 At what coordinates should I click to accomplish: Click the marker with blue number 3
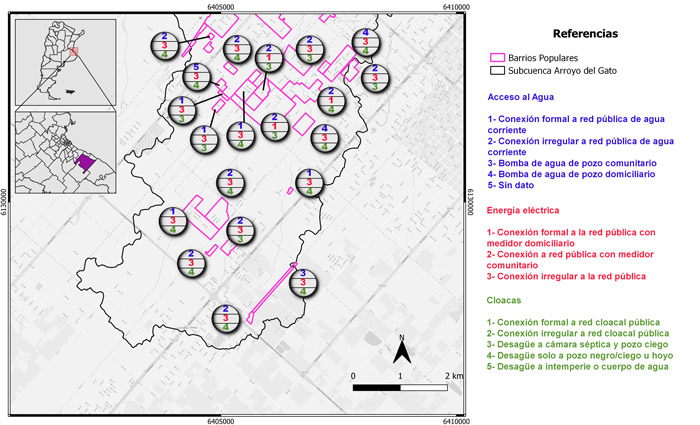pos(303,282)
